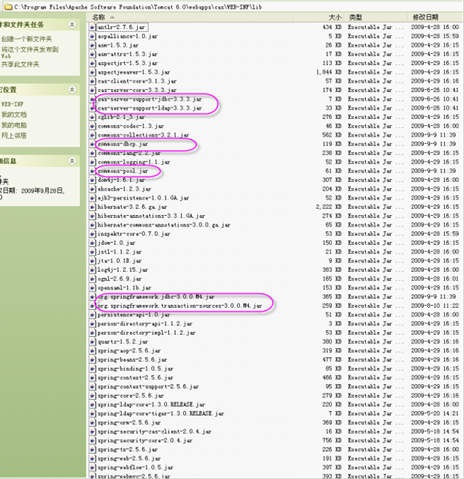This screenshot has width=464, height=479.
Task: Select spring-context-support-2.5.6.jar file name
Action: (148, 387)
